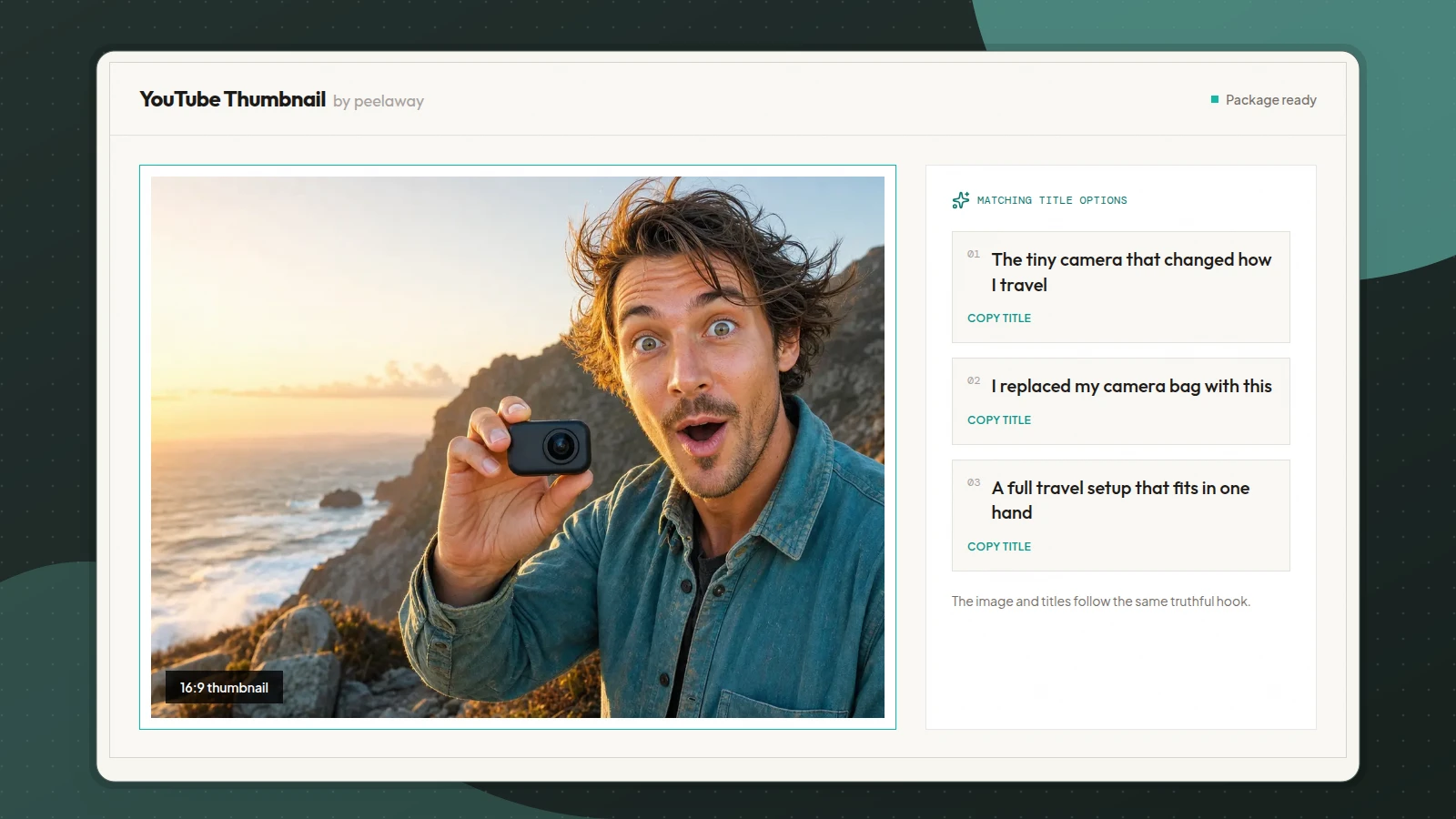Open the generated thumbnail image preview
This screenshot has height=819, width=1456.
click(518, 447)
